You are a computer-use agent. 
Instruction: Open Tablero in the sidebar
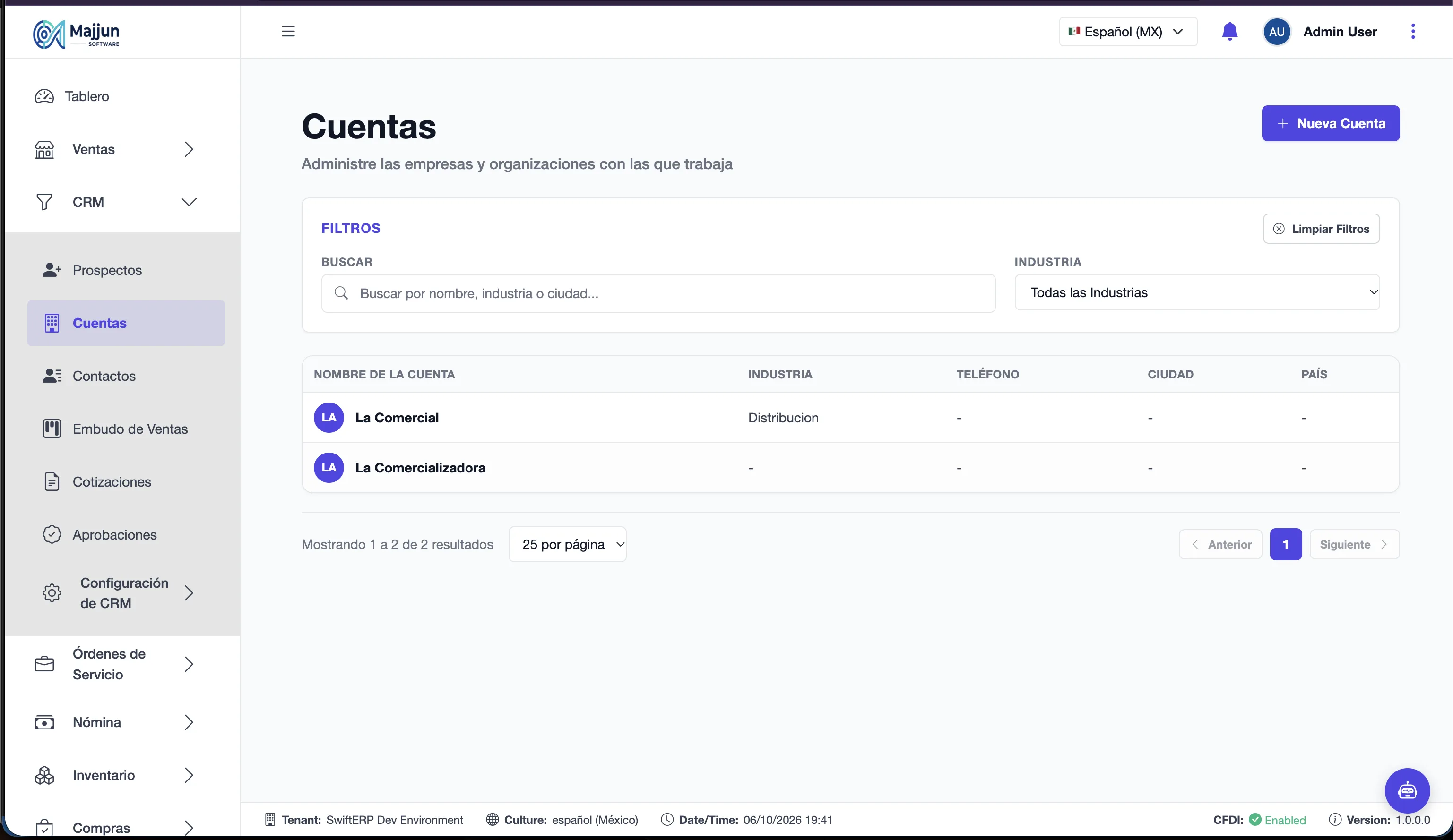[x=86, y=96]
